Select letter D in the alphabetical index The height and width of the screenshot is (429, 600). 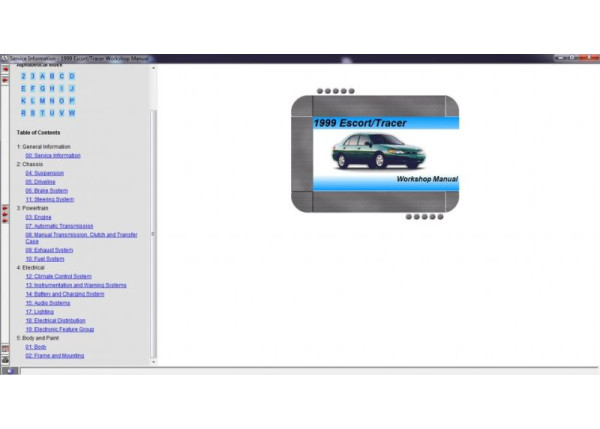click(x=72, y=75)
